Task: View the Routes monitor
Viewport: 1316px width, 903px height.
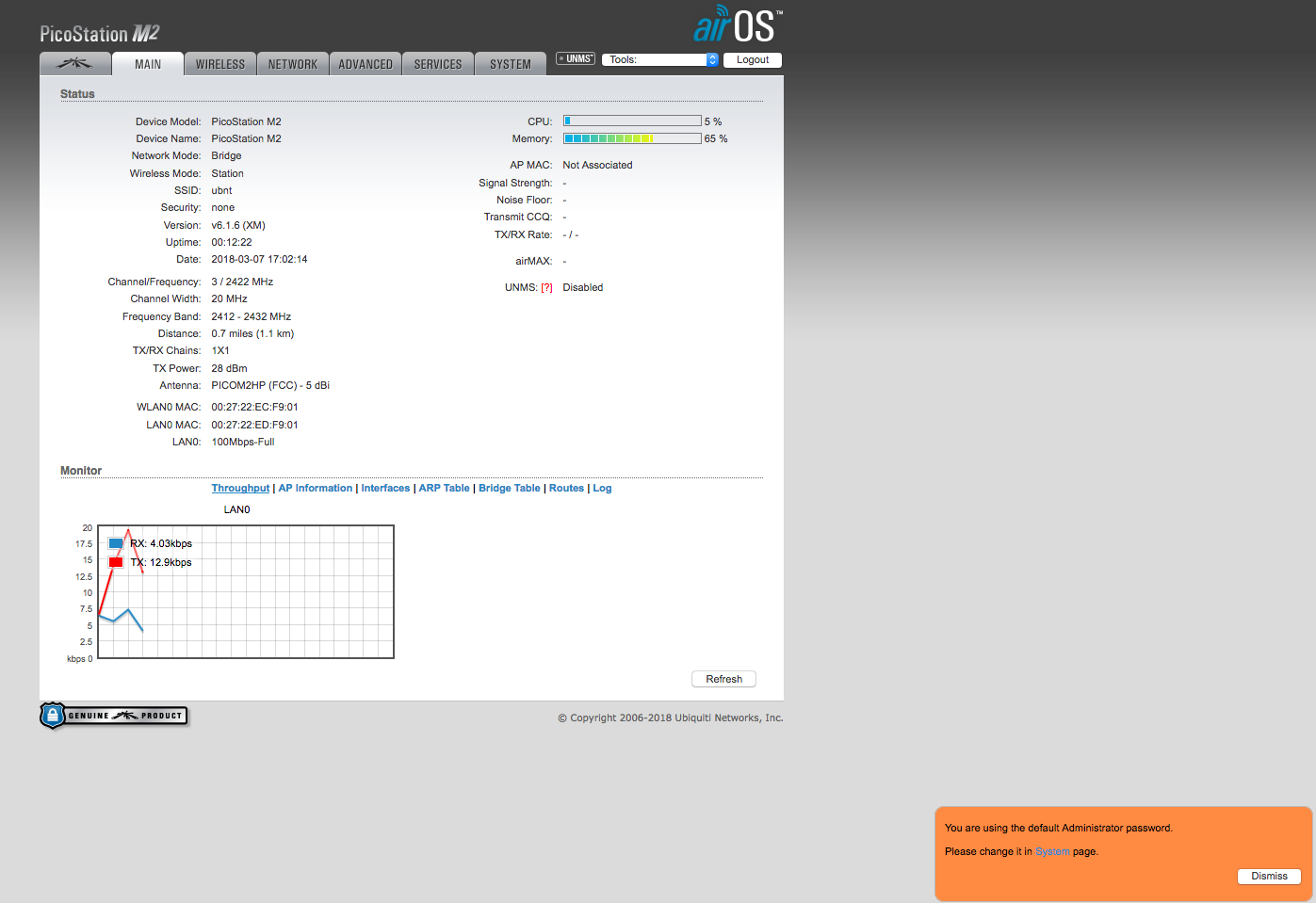Action: click(x=566, y=488)
